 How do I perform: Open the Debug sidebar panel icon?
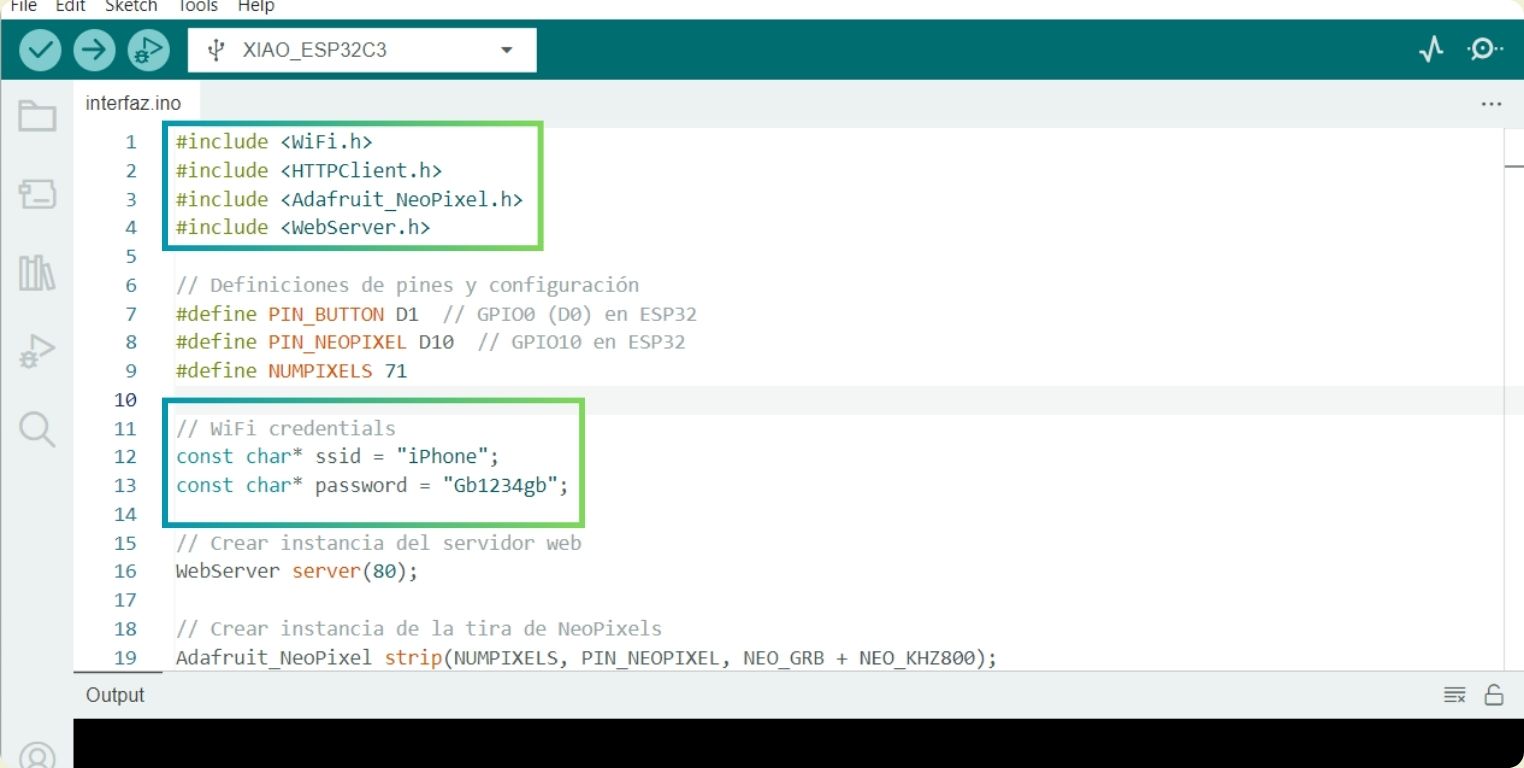tap(37, 352)
